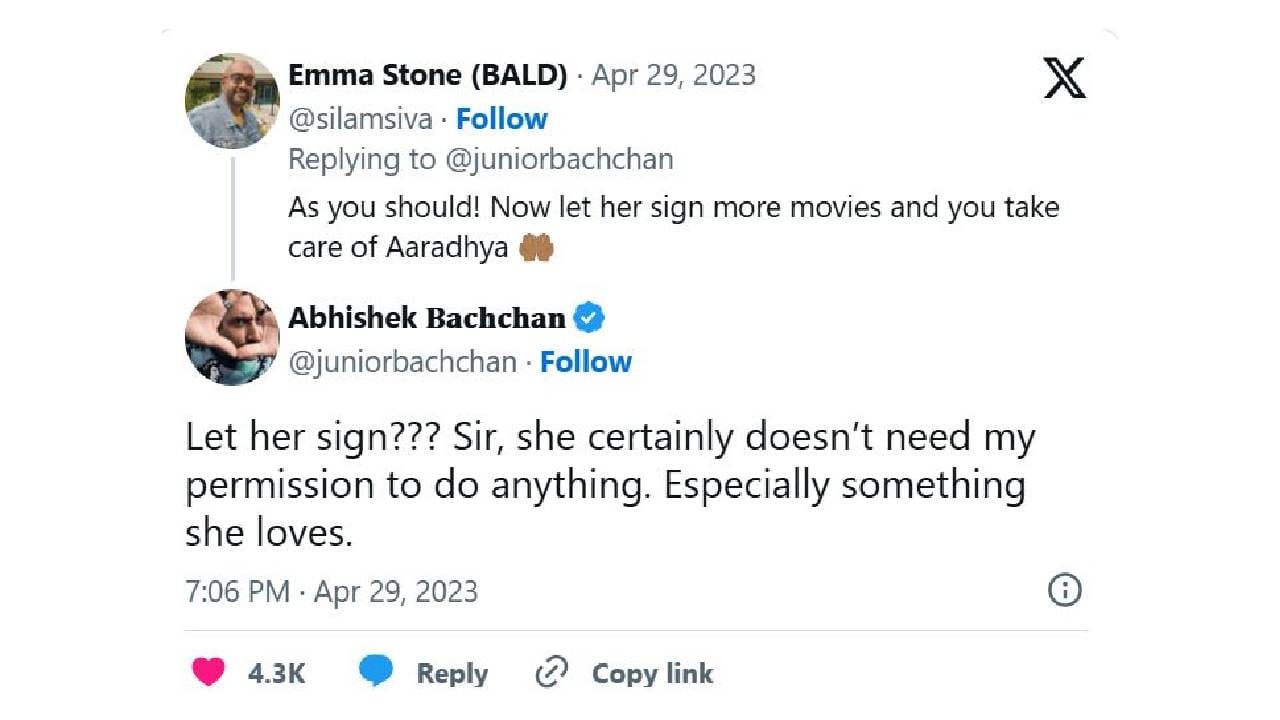This screenshot has height=720, width=1280.
Task: Click the Reply button text
Action: (452, 674)
